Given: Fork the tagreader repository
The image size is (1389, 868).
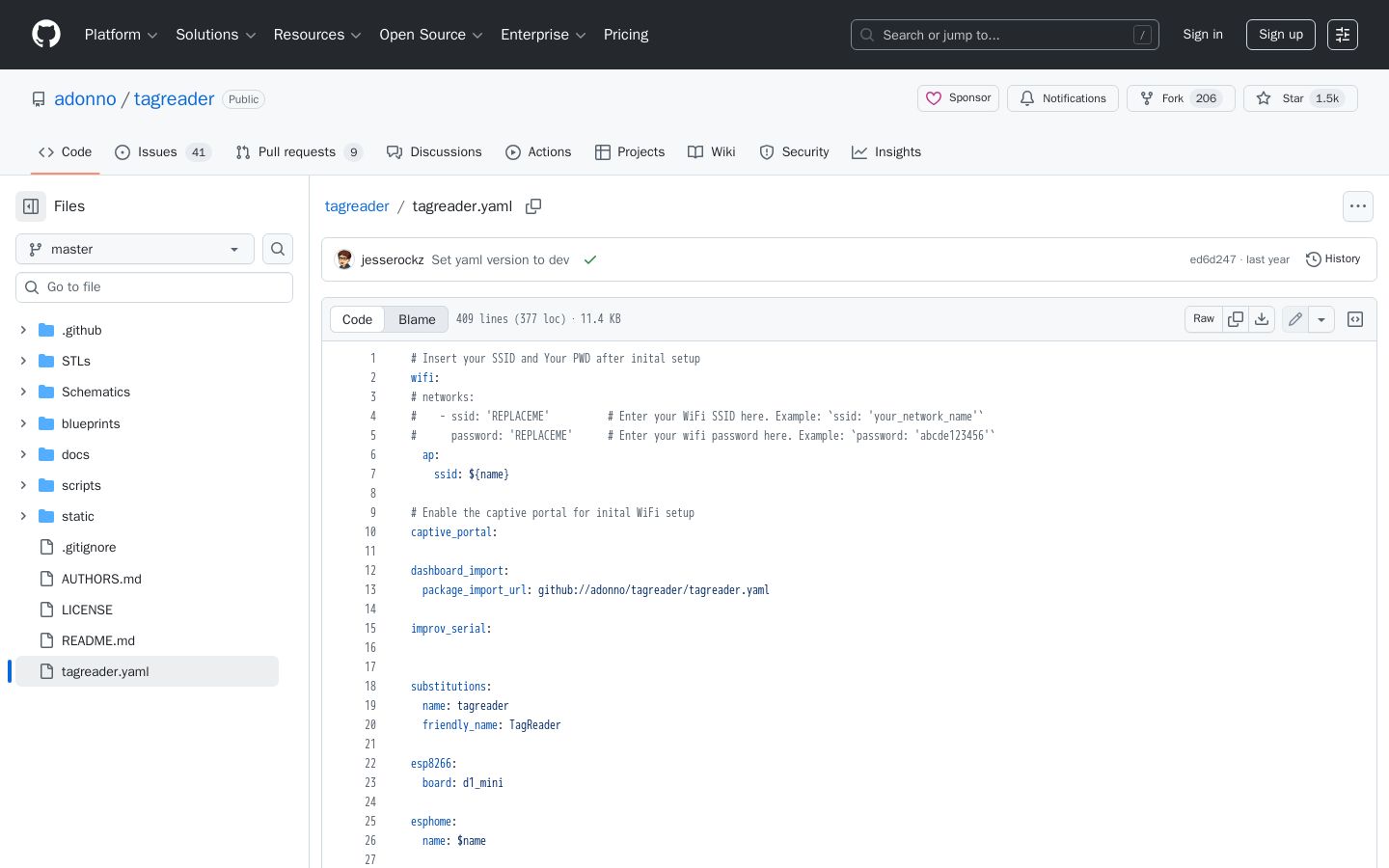Looking at the screenshot, I should 1181,98.
